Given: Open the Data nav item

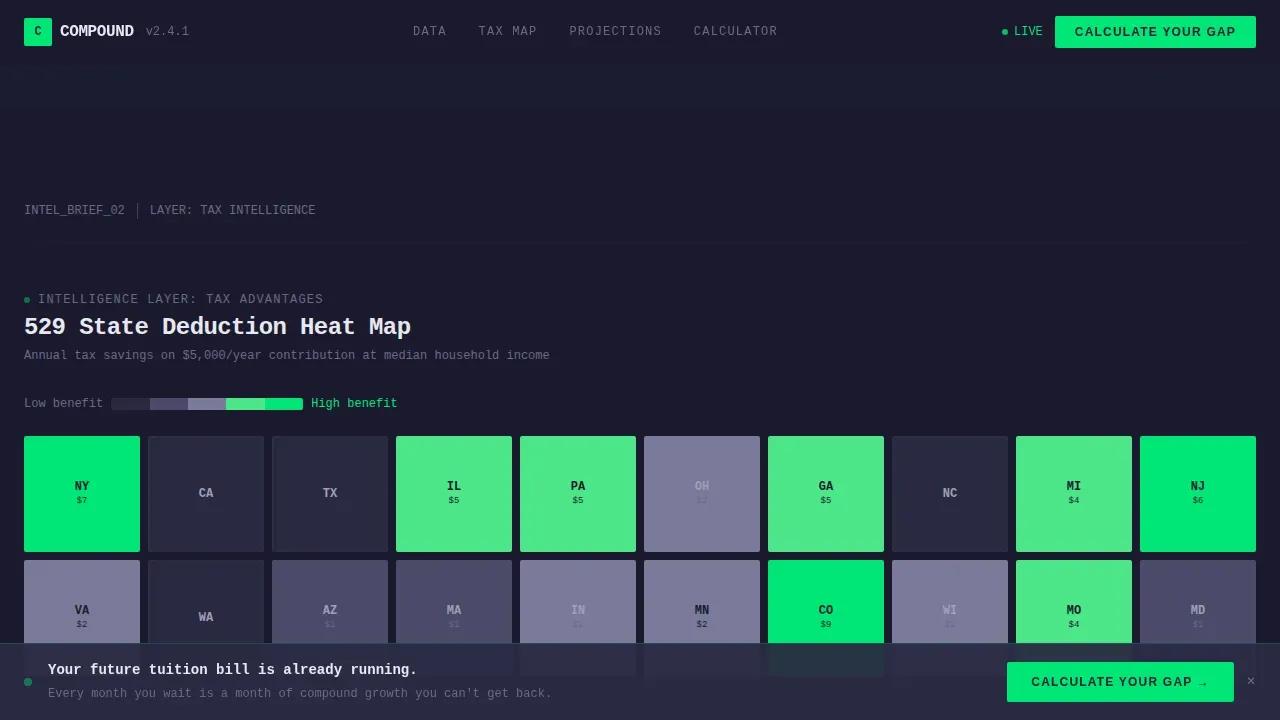Looking at the screenshot, I should (x=430, y=32).
